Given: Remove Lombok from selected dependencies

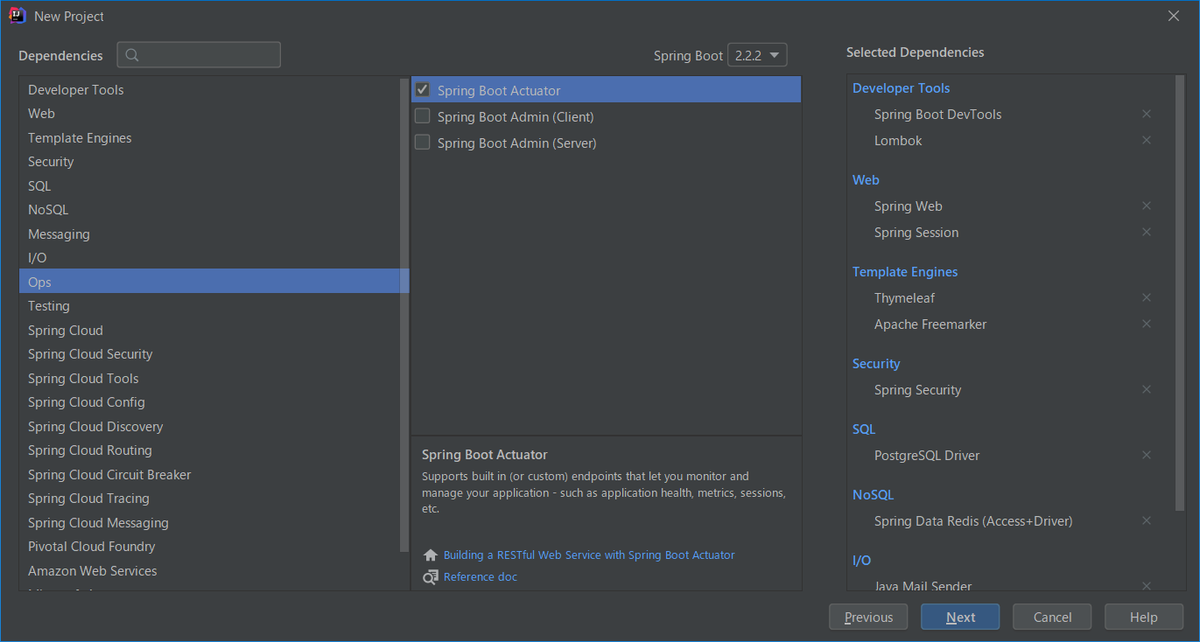Looking at the screenshot, I should 1146,140.
